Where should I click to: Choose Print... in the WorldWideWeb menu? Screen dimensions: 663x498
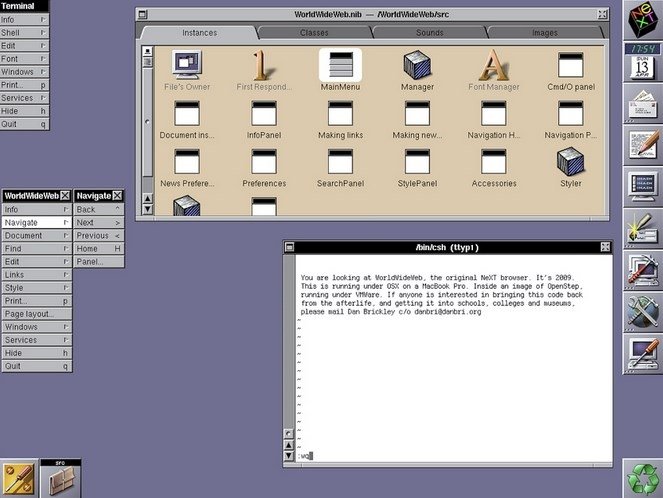click(x=37, y=301)
